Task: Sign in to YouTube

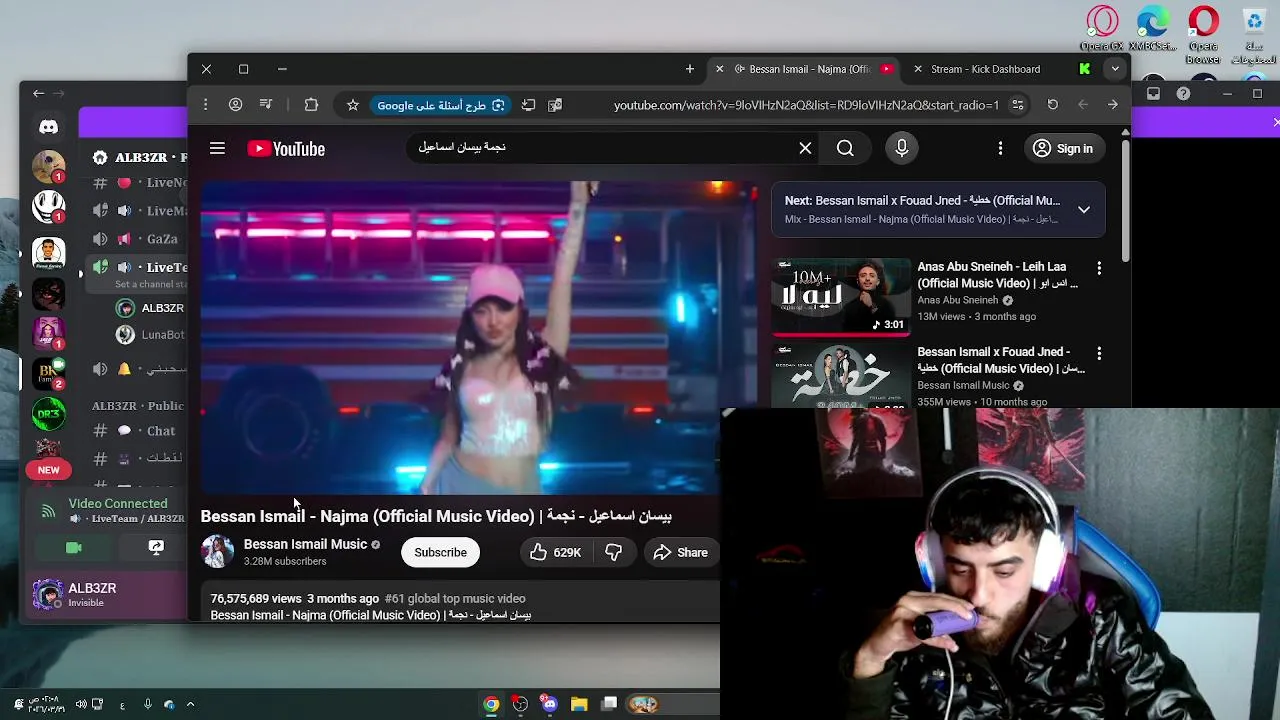Action: [1063, 148]
